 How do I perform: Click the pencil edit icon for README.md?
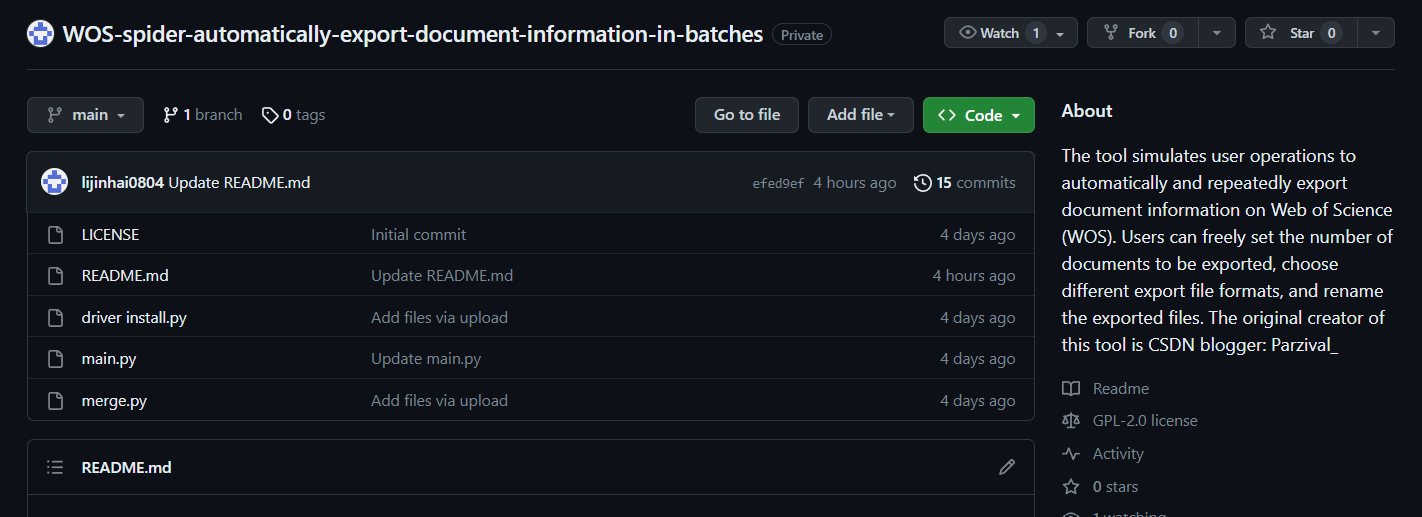pyautogui.click(x=1007, y=467)
